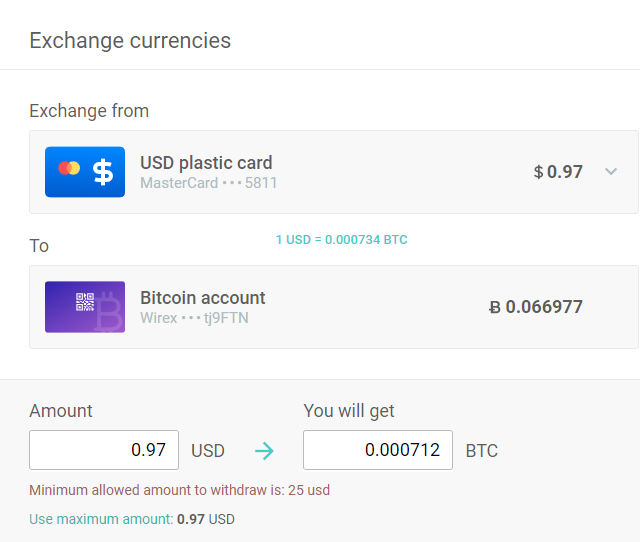
Task: Select the USD plastic card row
Action: [333, 172]
